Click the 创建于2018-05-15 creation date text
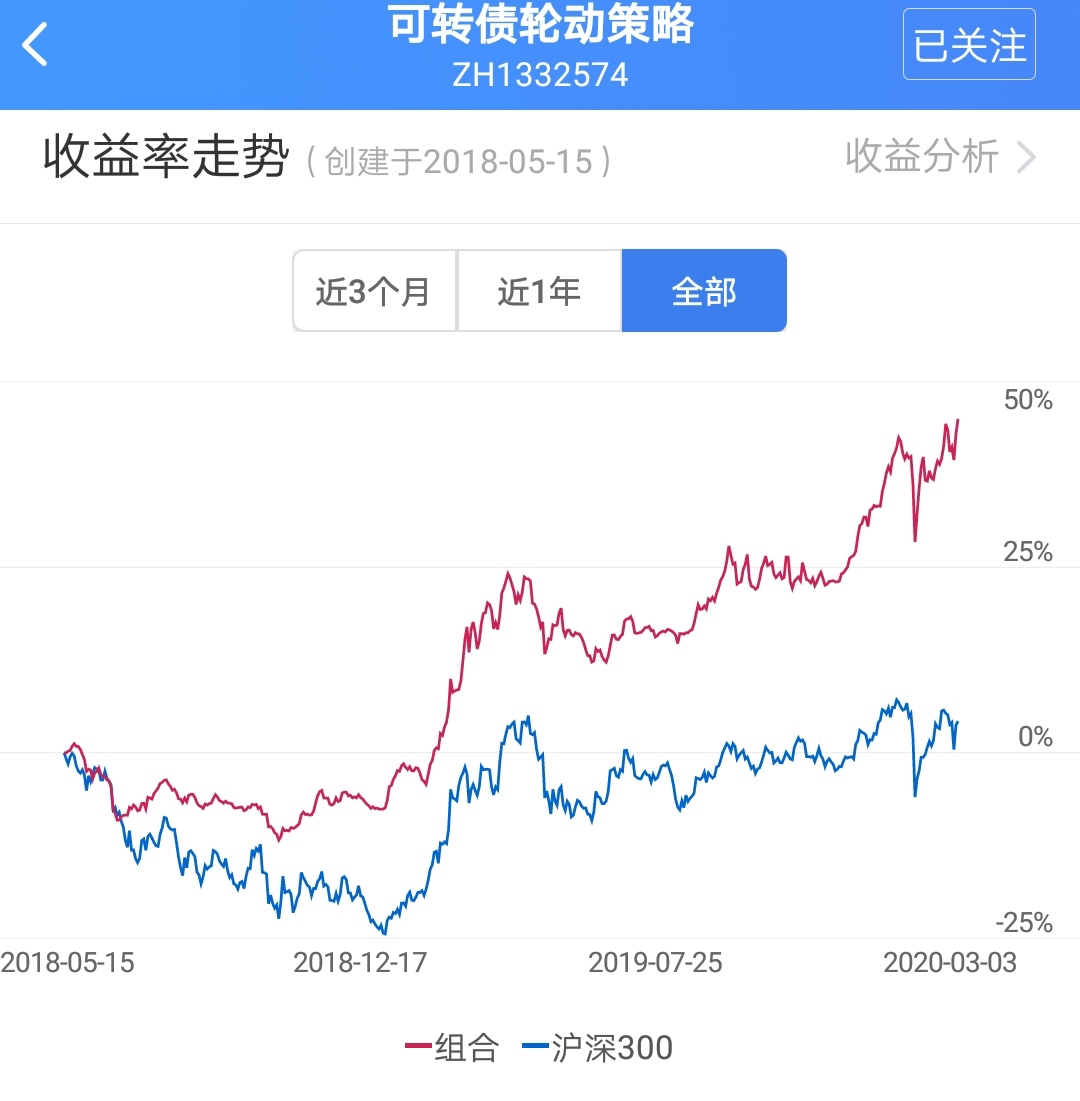The height and width of the screenshot is (1101, 1080). tap(458, 161)
